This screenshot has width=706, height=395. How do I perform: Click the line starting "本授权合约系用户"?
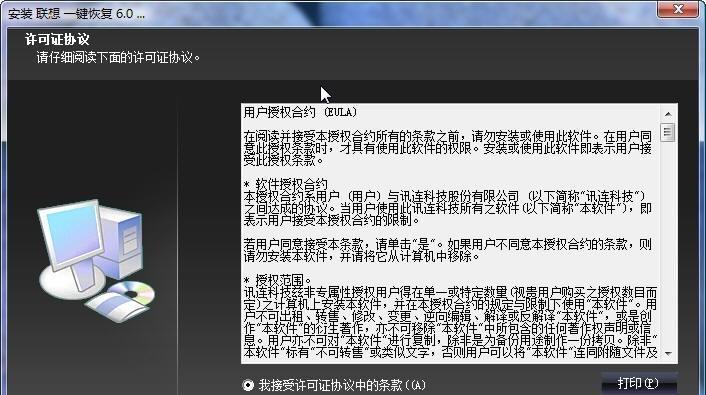pos(445,196)
